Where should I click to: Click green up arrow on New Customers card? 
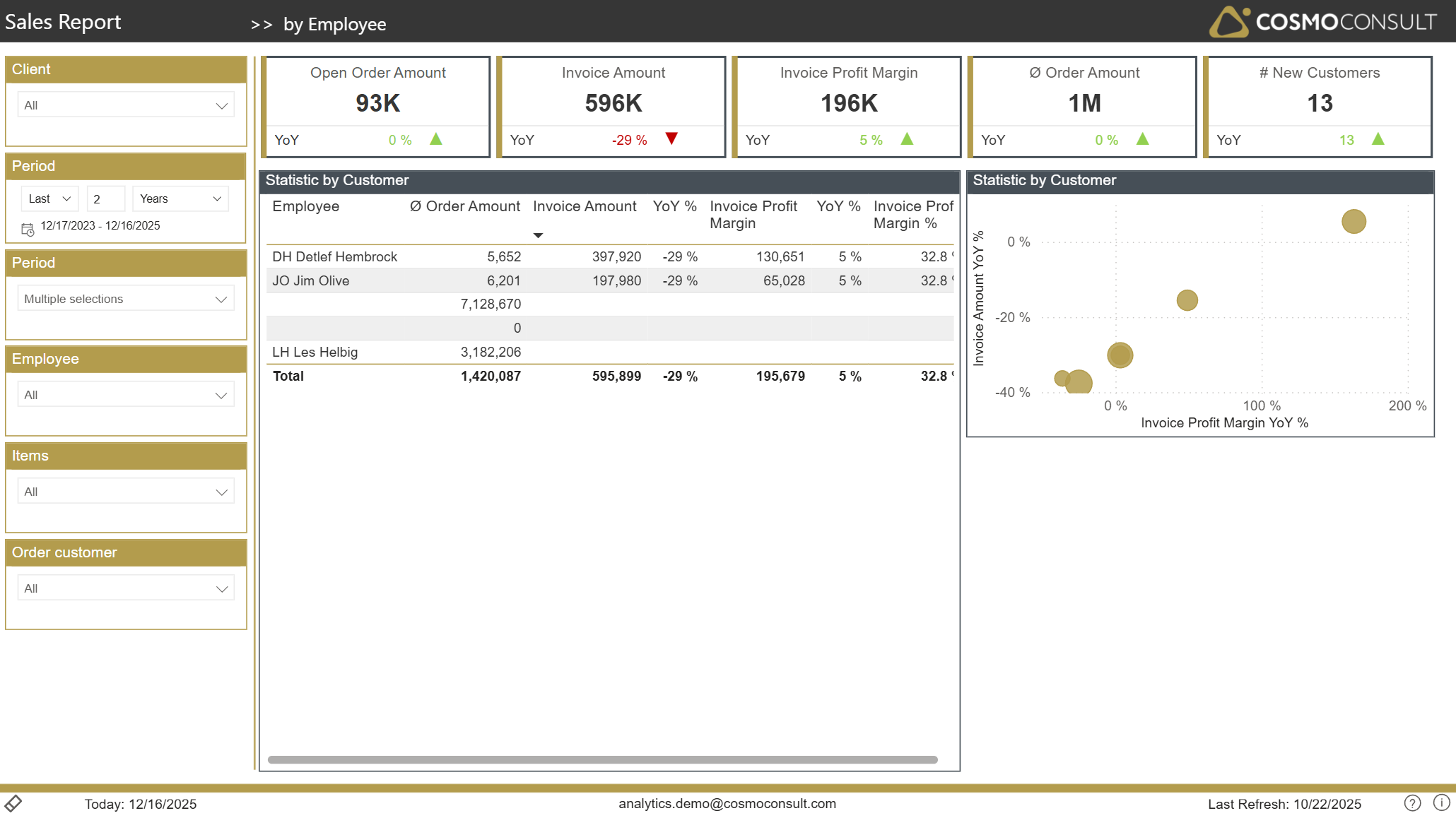1378,139
